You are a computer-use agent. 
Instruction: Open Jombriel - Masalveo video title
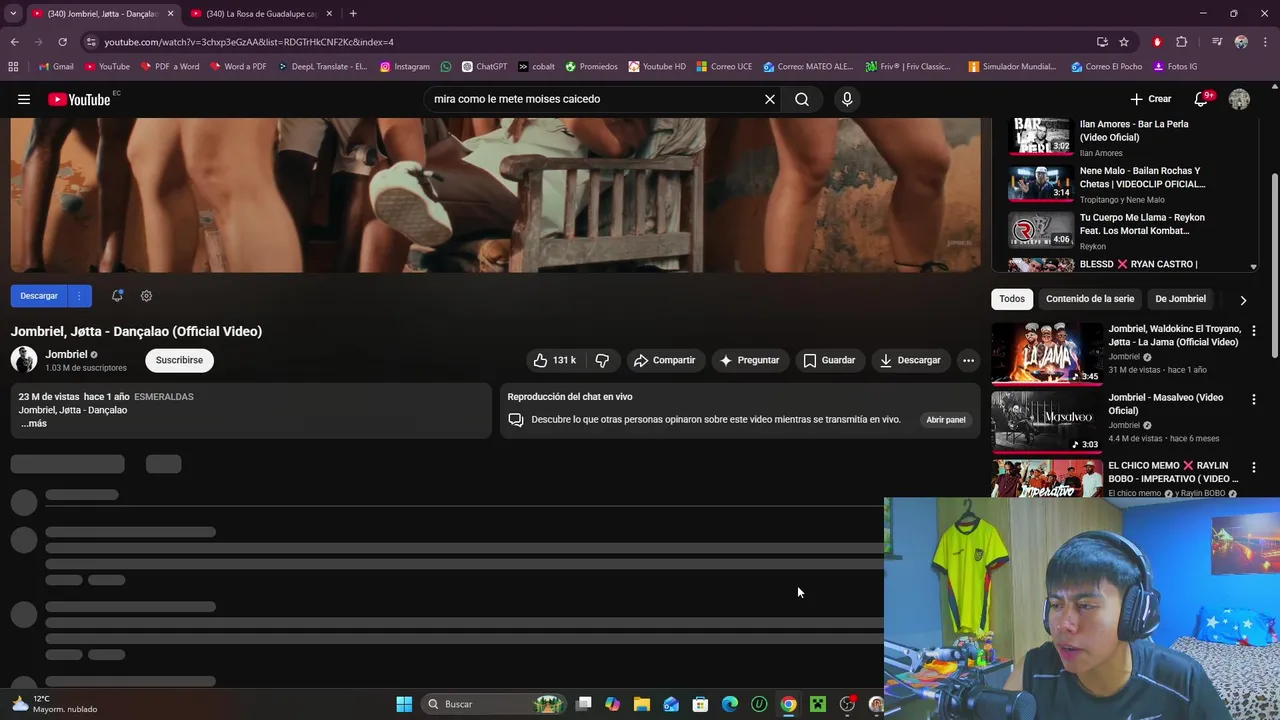[1165, 404]
